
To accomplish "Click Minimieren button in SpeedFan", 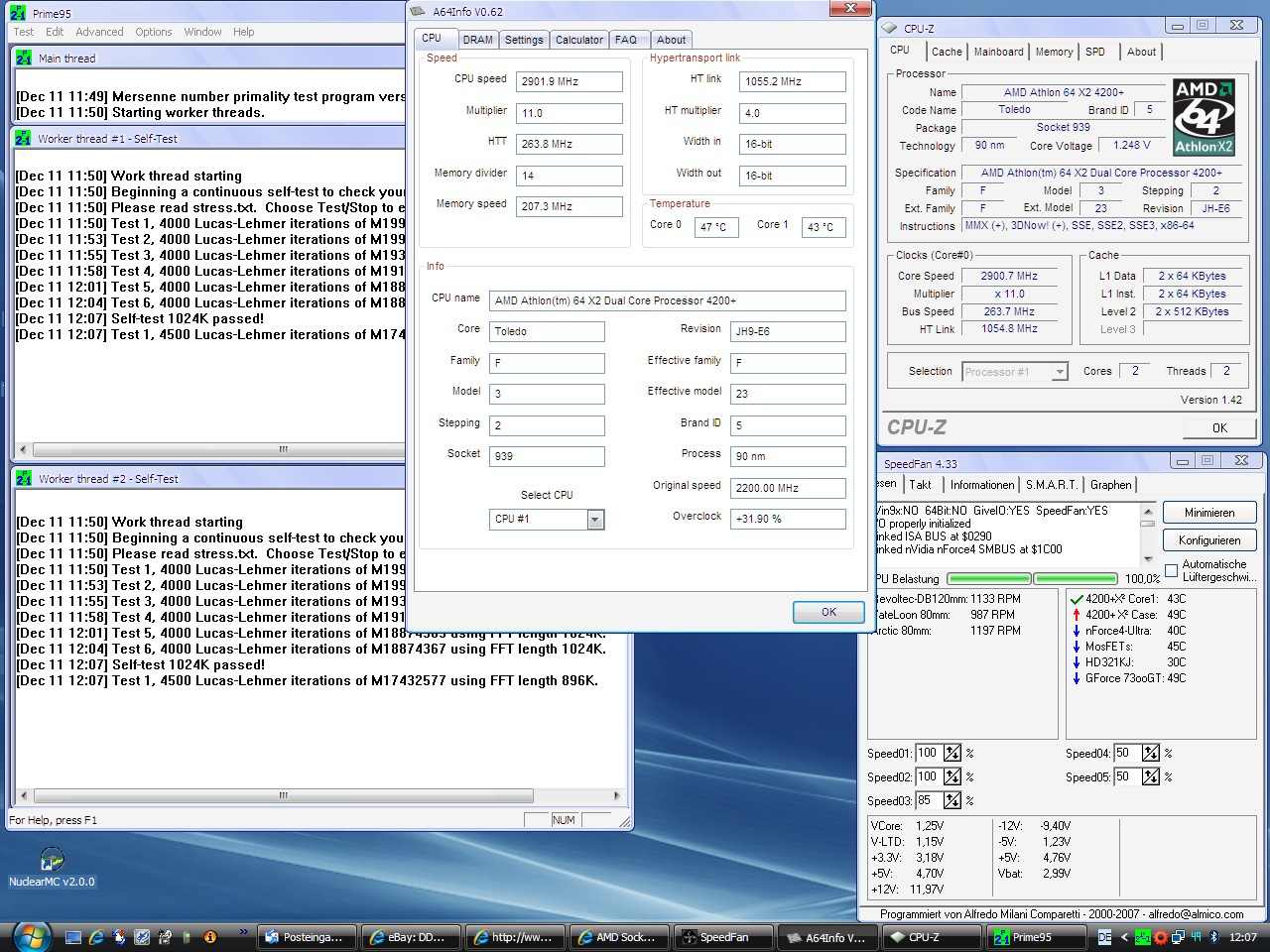I will [x=1209, y=513].
